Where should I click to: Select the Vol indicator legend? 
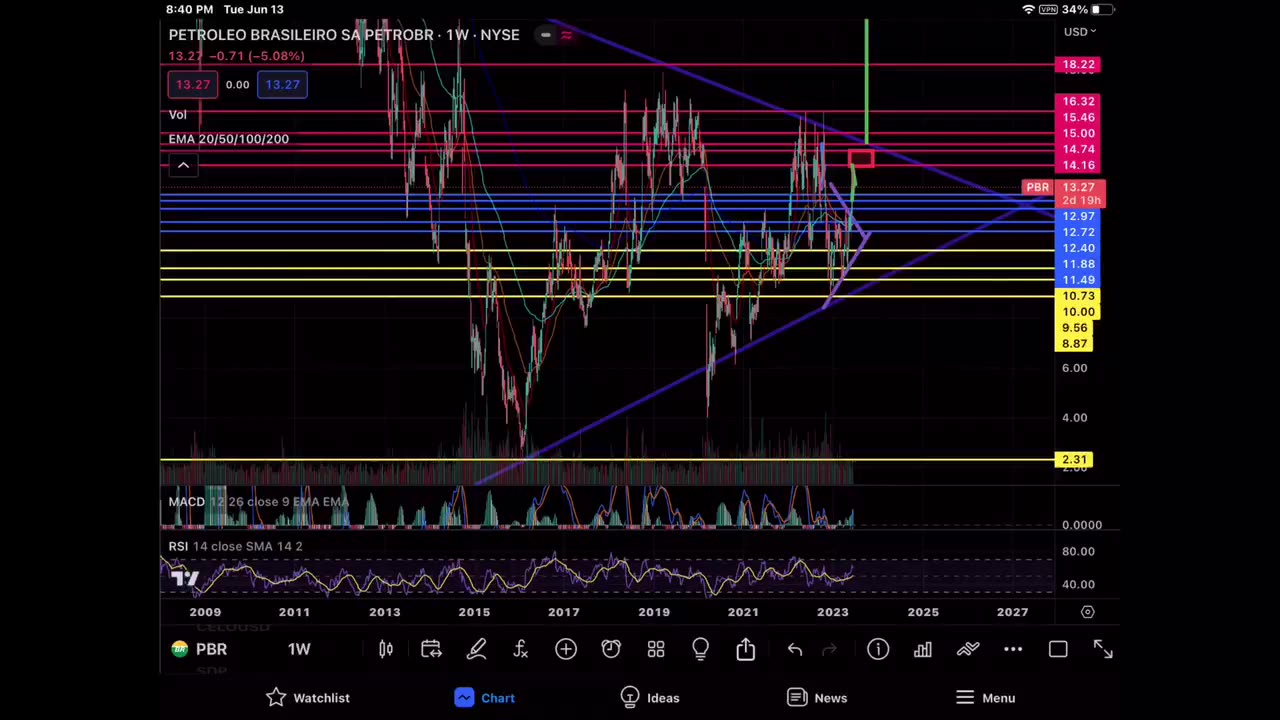(178, 115)
